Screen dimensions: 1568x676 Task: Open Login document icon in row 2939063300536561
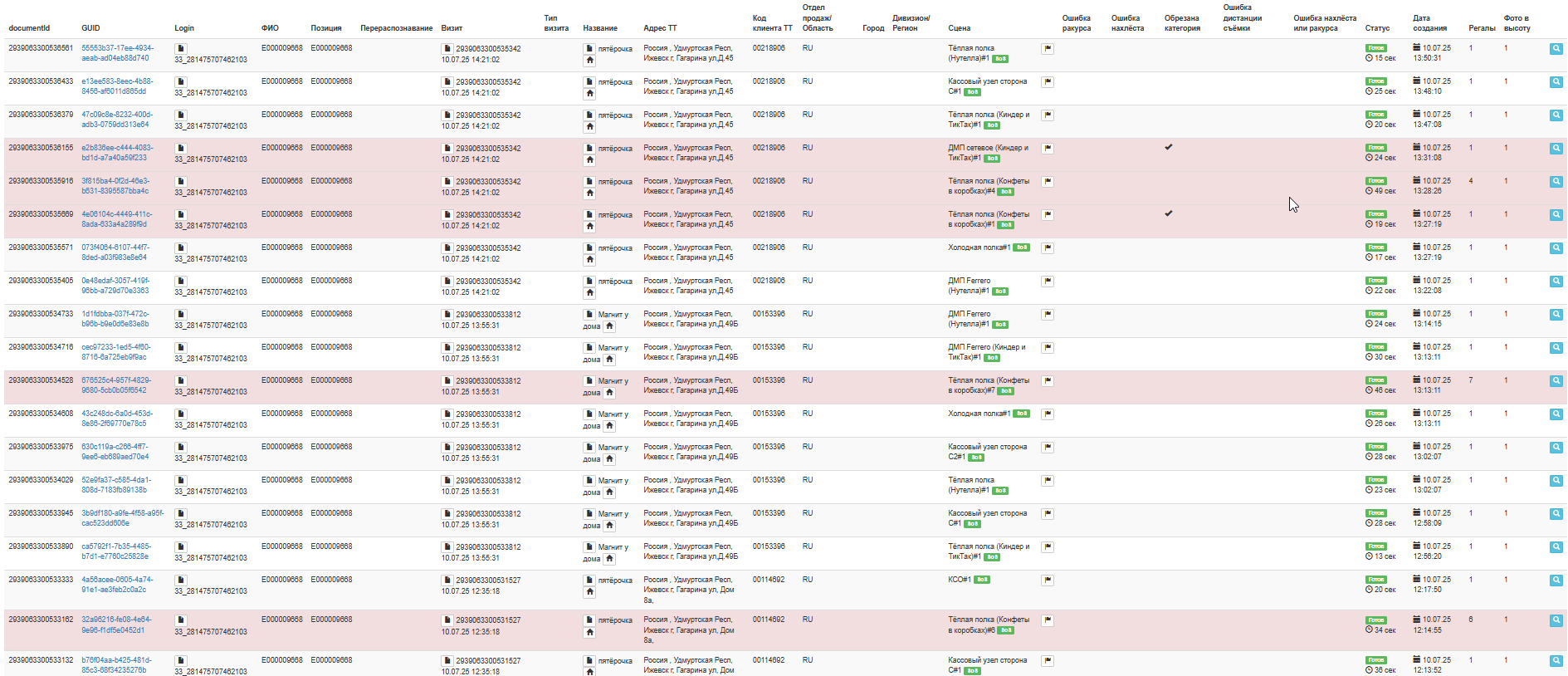pos(181,49)
